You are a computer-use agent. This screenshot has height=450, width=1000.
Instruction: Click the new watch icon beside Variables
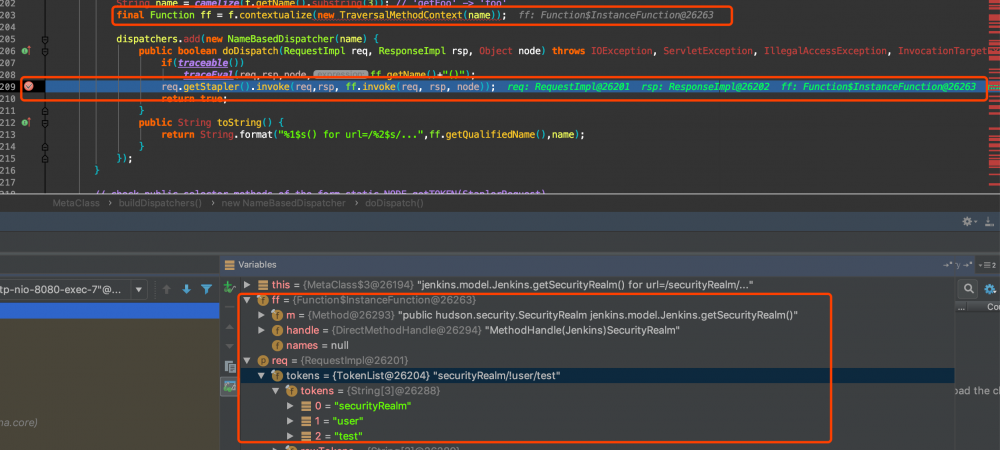coord(229,285)
